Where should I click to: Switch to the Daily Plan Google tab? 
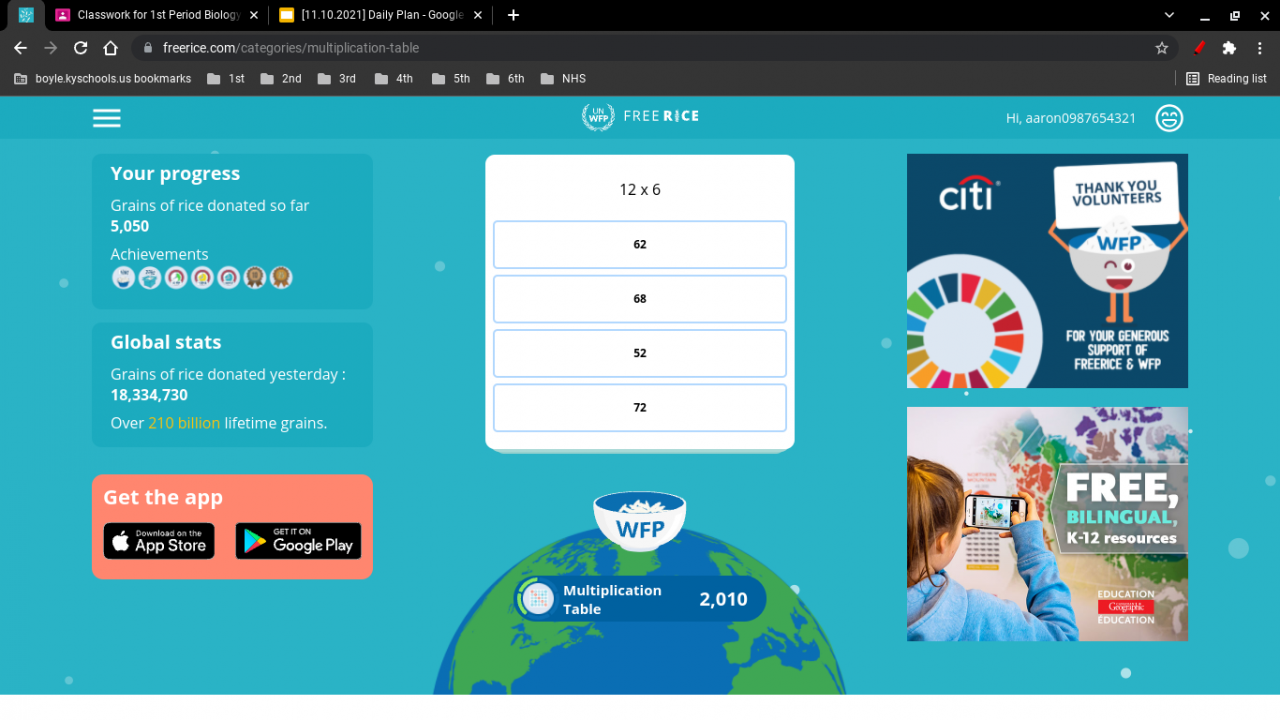coord(381,15)
